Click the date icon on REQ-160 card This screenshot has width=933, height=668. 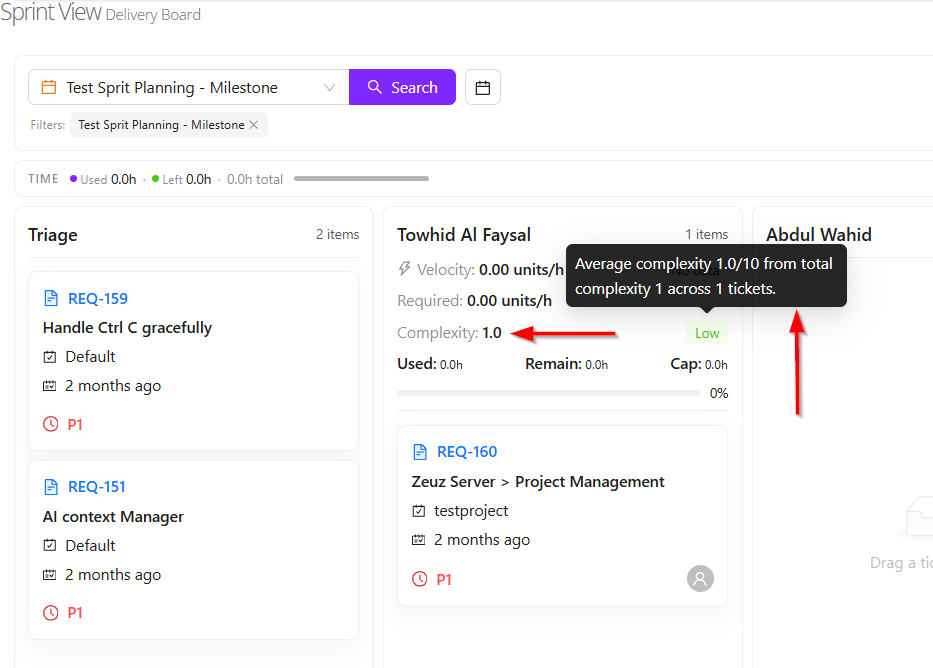(x=419, y=540)
